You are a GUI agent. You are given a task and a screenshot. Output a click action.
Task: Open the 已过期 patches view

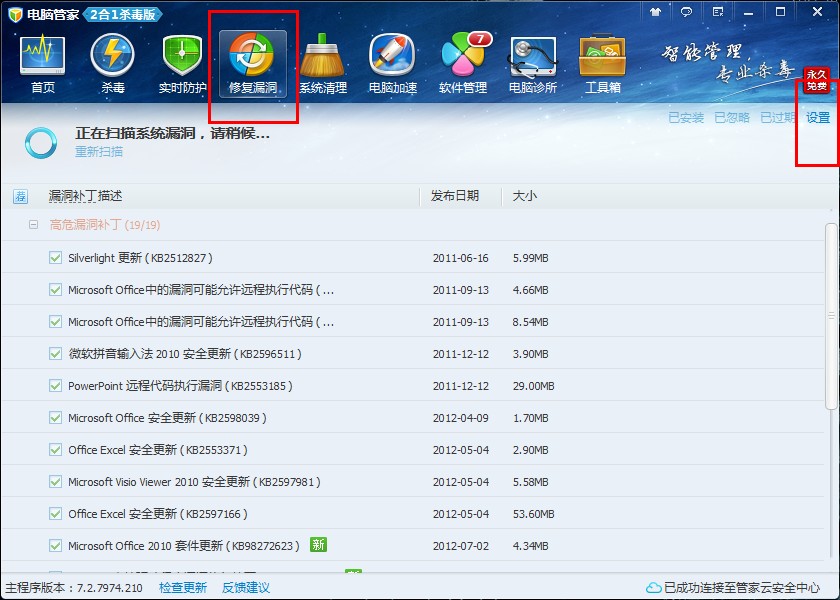777,118
